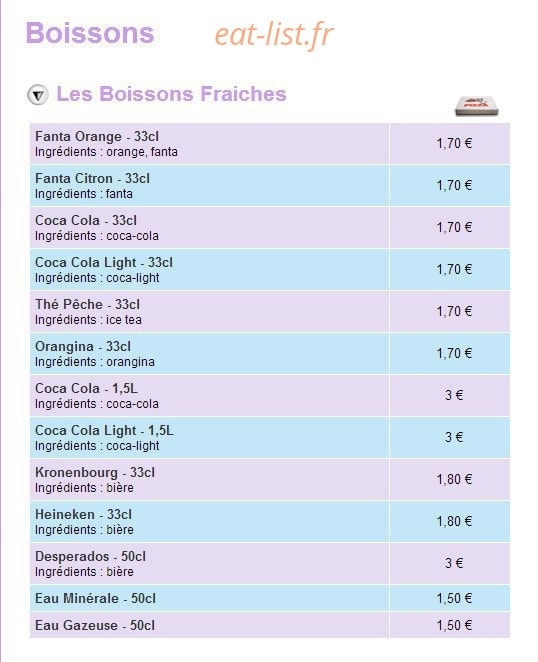Click the Les Boissons Fraiches heading
538x662 pixels.
tap(171, 94)
